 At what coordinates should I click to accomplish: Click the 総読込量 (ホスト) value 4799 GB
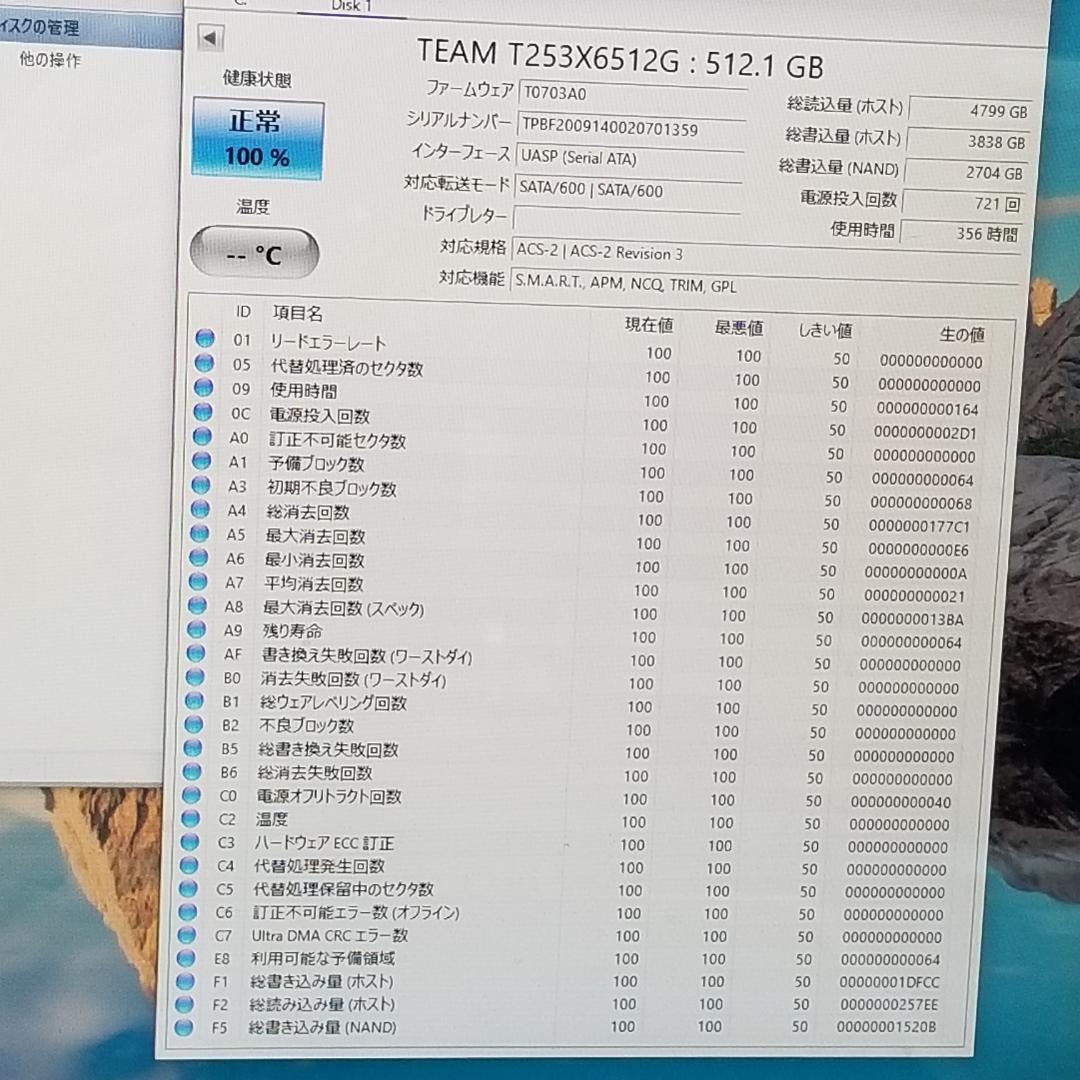970,111
